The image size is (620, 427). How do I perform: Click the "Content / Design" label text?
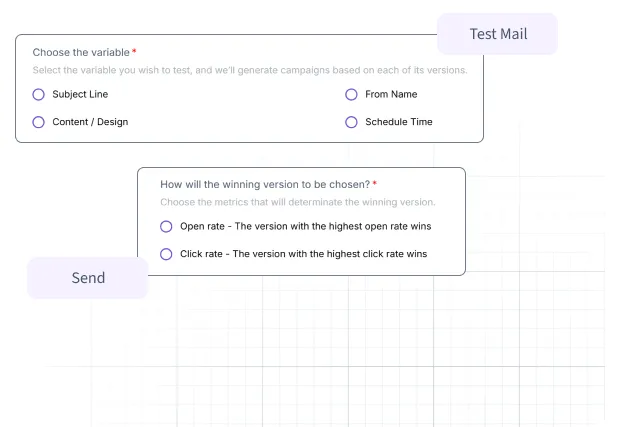pos(90,122)
